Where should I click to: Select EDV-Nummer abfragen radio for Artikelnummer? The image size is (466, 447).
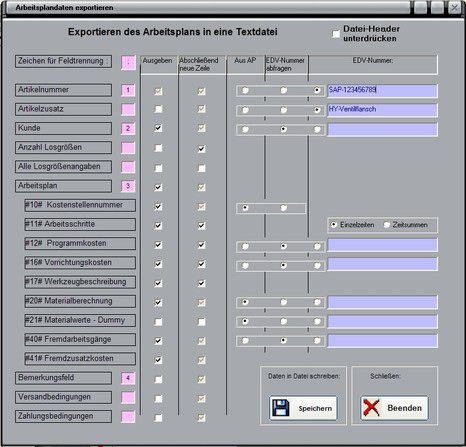point(283,90)
